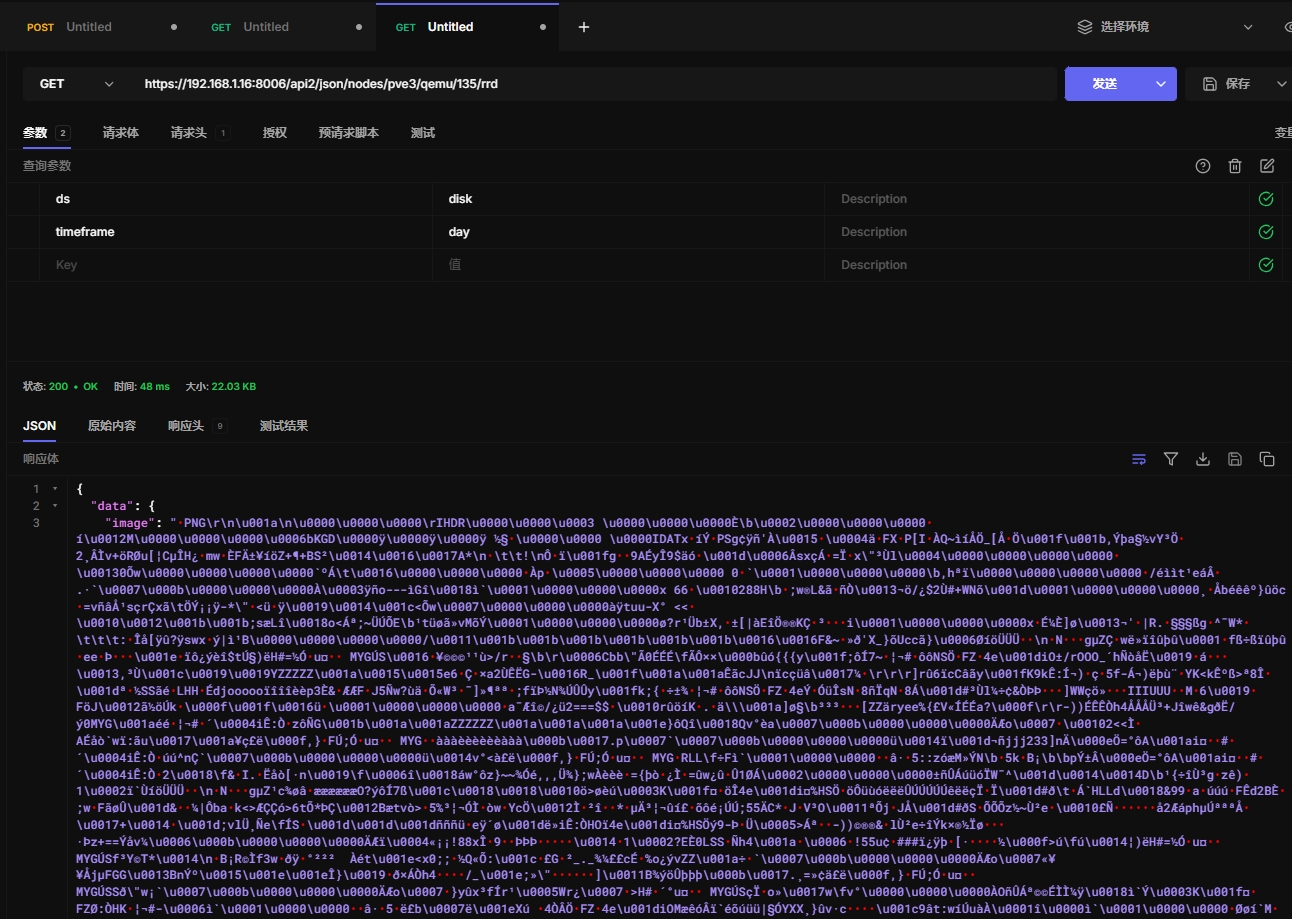Open a new request tab
Viewport: 1292px width, 919px height.
click(x=584, y=27)
